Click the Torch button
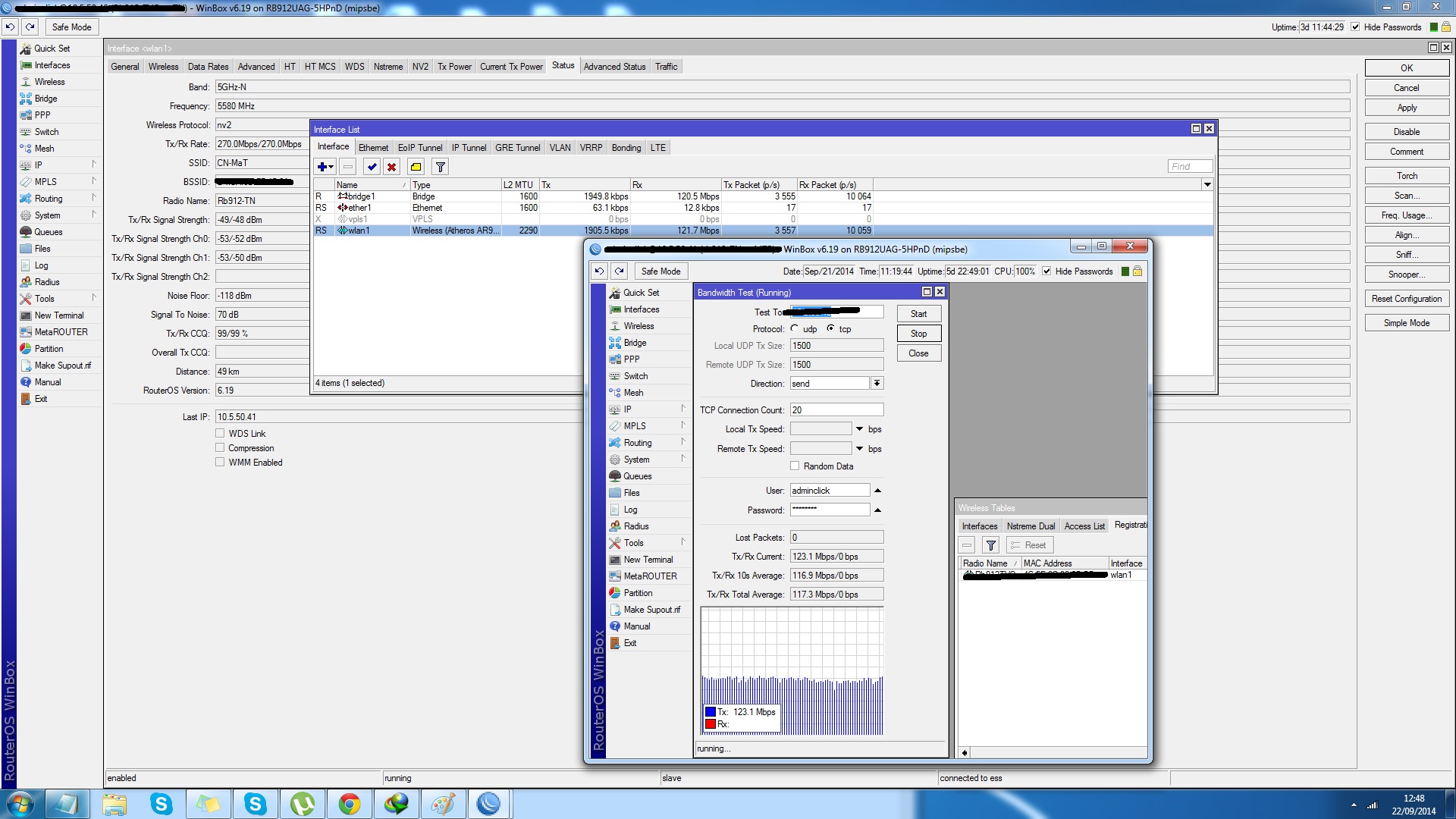 click(1406, 176)
